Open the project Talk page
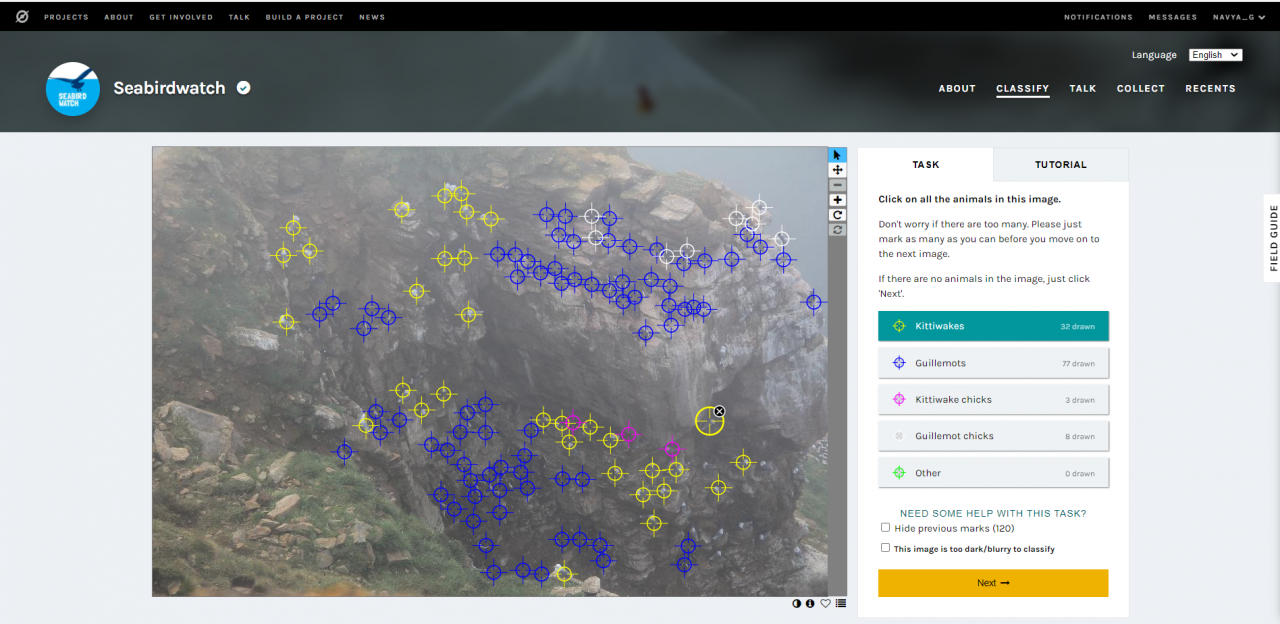 (x=1083, y=88)
